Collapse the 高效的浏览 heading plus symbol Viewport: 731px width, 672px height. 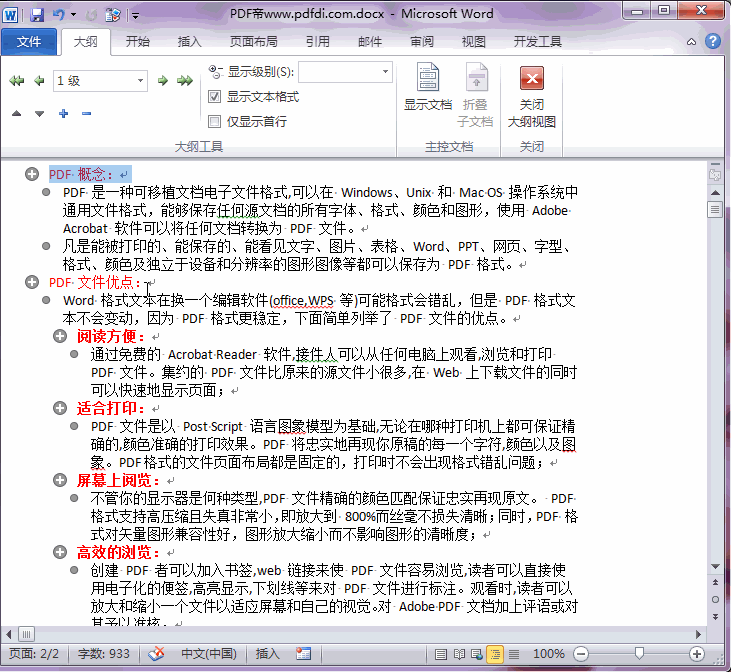click(60, 552)
